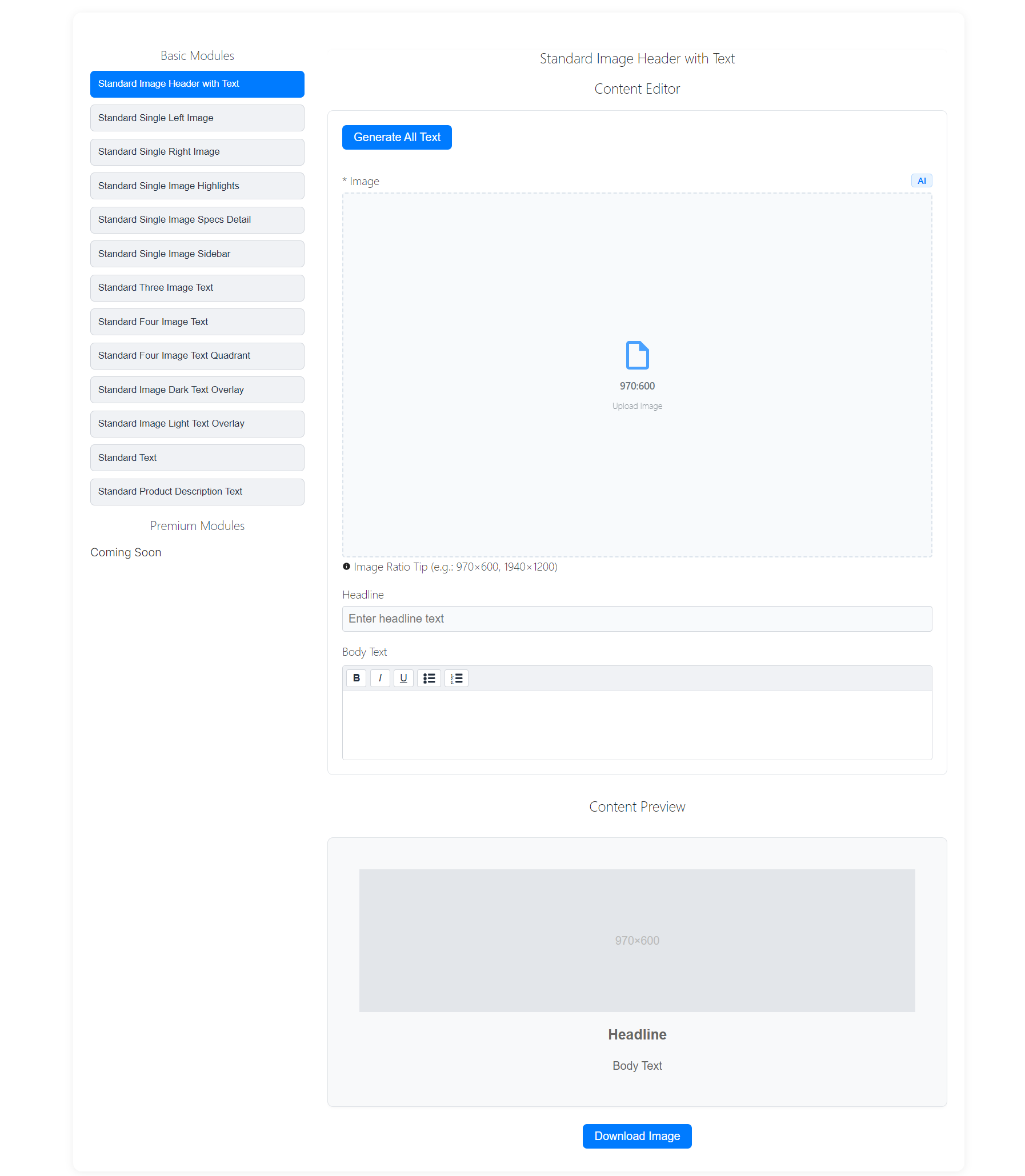Screen dimensions: 1025x1176
Task: Select the Standard Four Image Text Quadrant module
Action: pyautogui.click(x=197, y=355)
